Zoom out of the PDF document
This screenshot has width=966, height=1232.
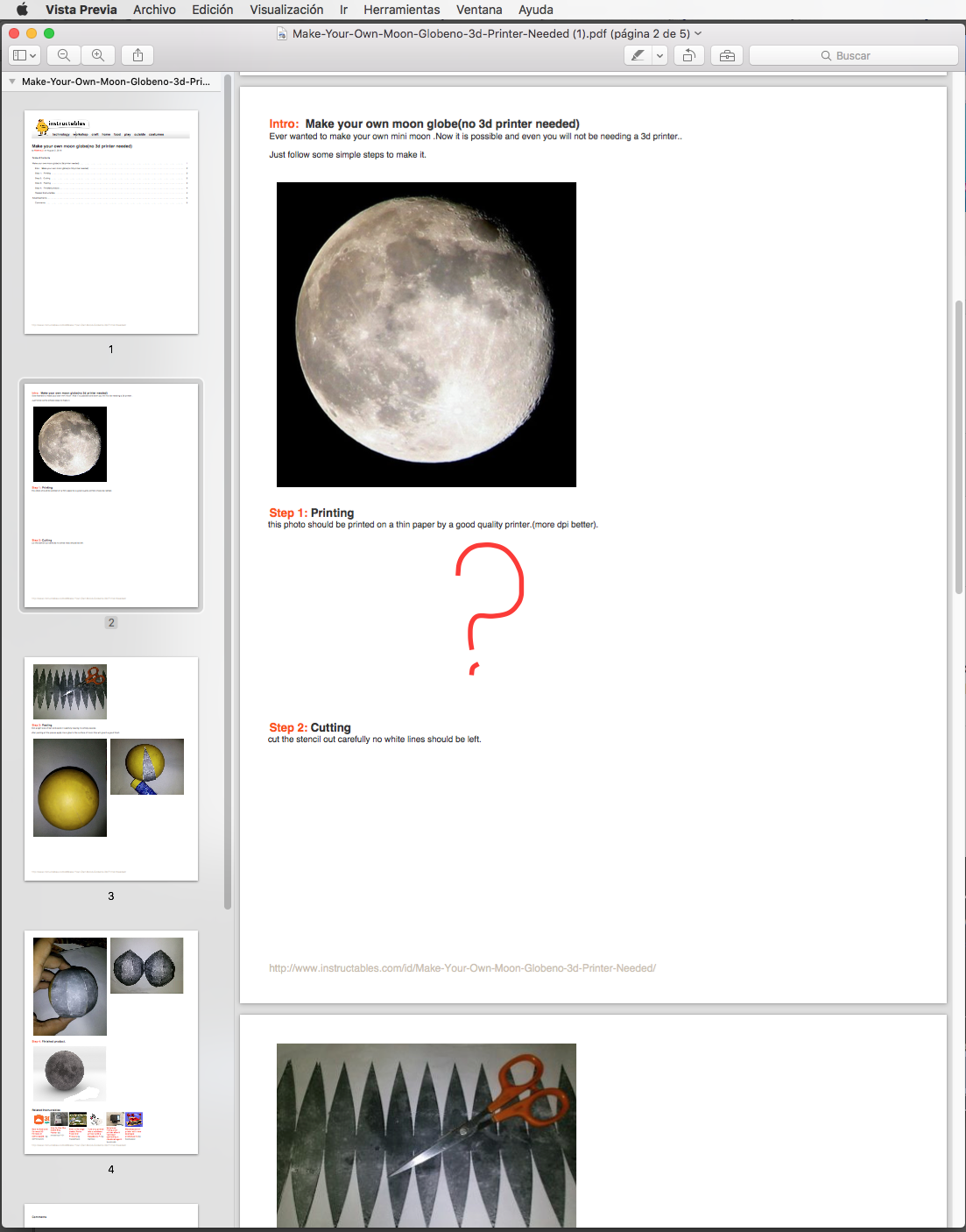[x=63, y=54]
